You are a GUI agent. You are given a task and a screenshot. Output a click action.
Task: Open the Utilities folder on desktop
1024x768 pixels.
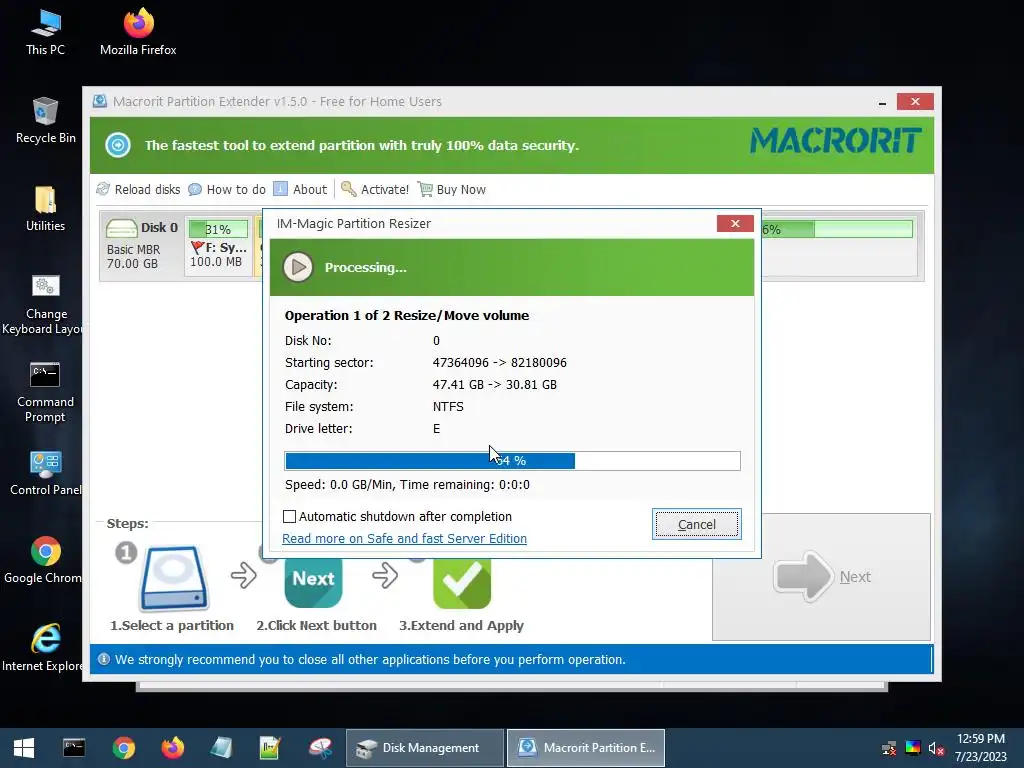click(45, 208)
